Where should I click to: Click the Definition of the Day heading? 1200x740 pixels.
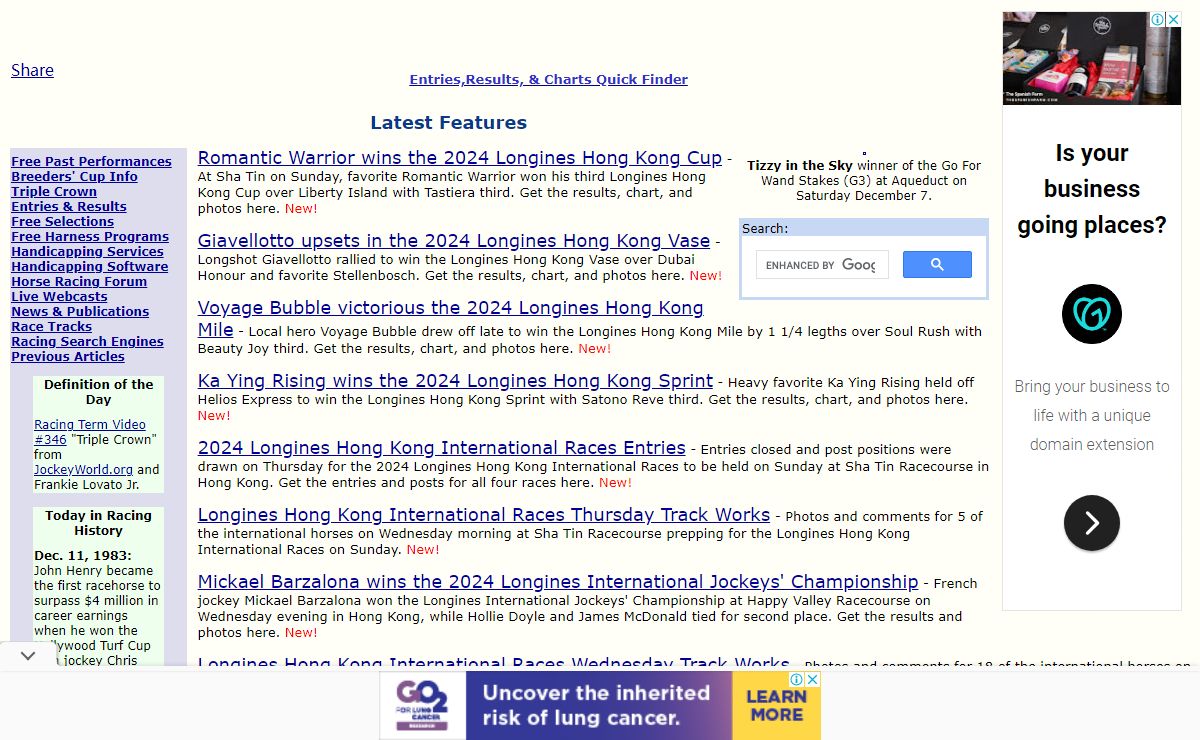98,392
